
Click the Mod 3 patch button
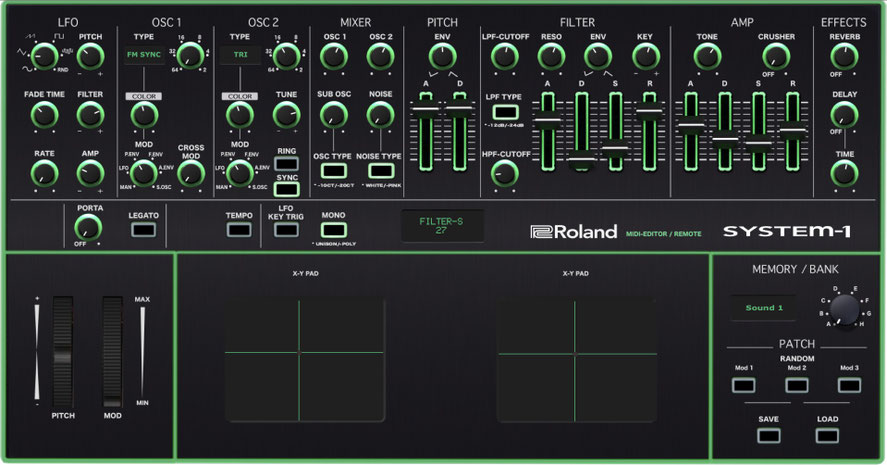click(x=849, y=386)
